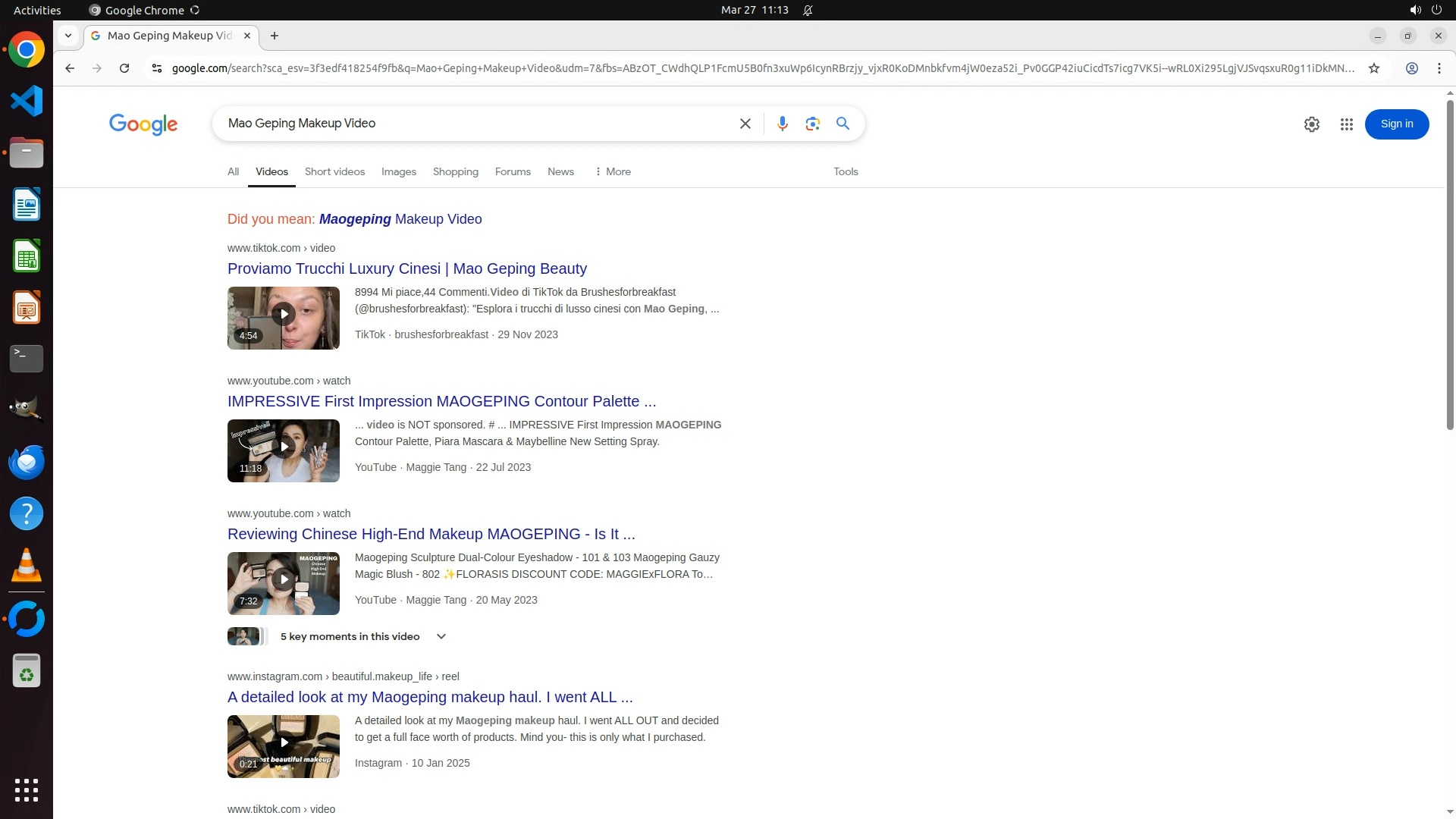Viewport: 1456px width, 819px height.
Task: Open the More search filters dropdown
Action: 613,171
